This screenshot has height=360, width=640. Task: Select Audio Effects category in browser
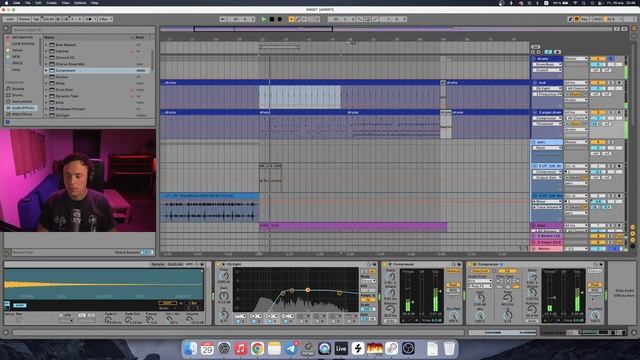22,108
